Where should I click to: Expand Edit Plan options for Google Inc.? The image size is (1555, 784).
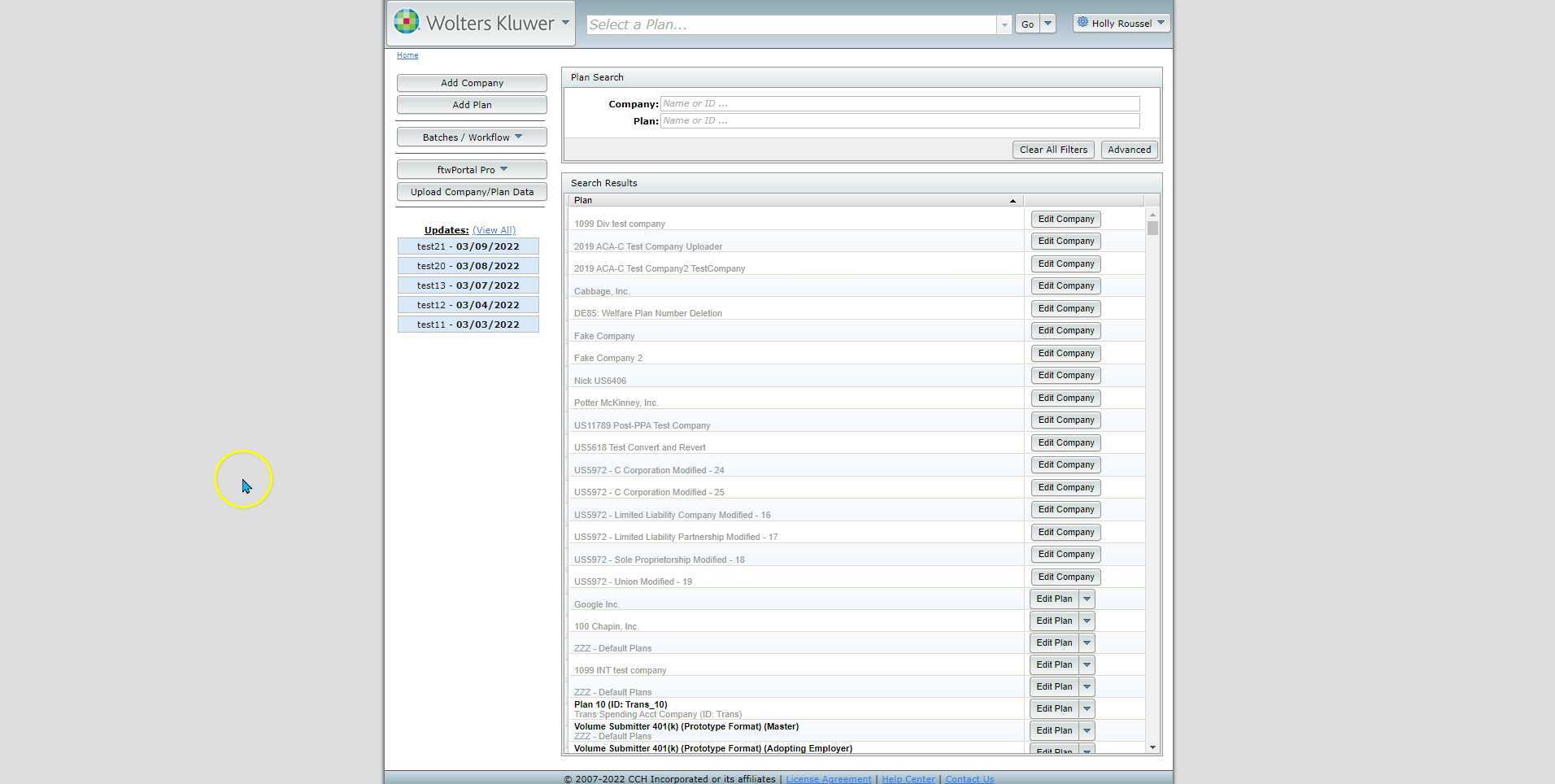pyautogui.click(x=1087, y=599)
